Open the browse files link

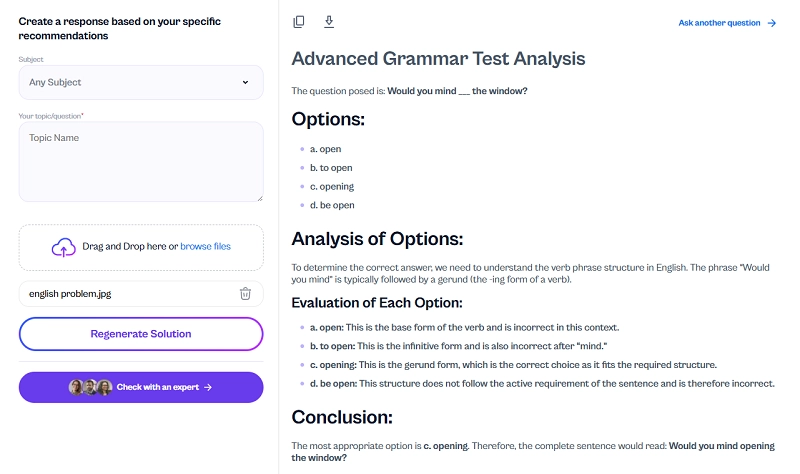pos(205,246)
